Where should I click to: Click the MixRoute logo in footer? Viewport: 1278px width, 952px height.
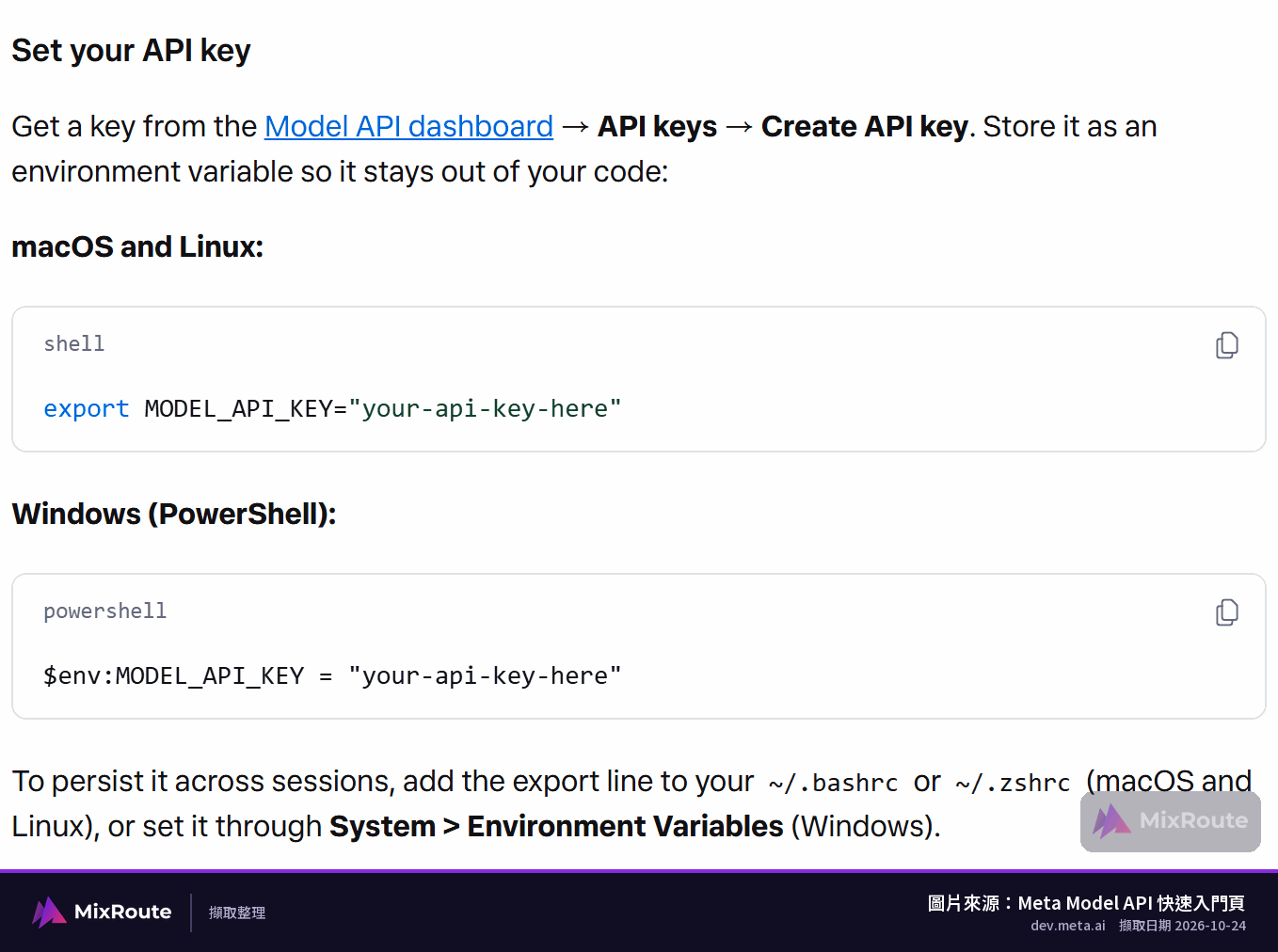point(102,912)
